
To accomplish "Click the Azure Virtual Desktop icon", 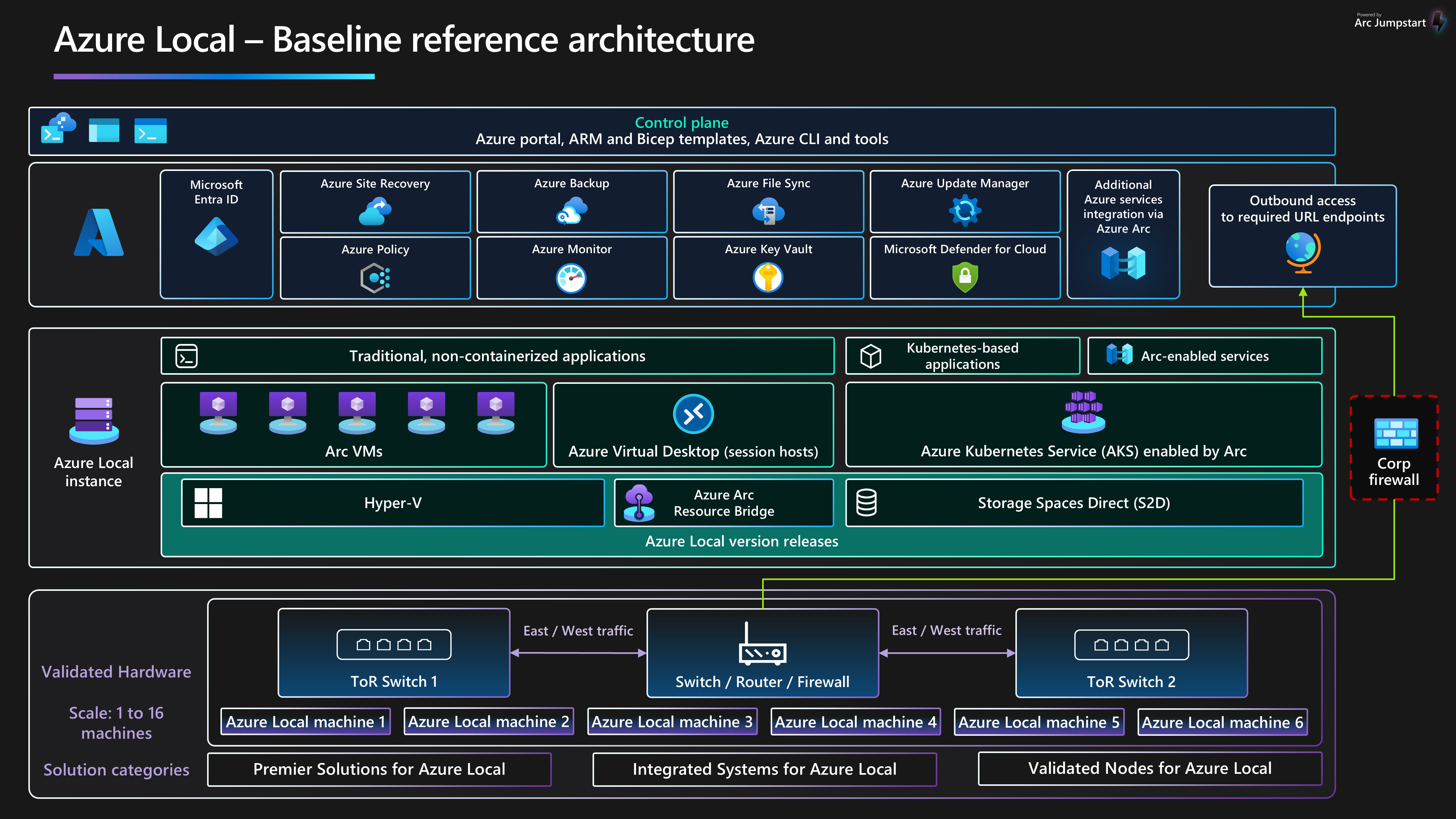I will (694, 413).
